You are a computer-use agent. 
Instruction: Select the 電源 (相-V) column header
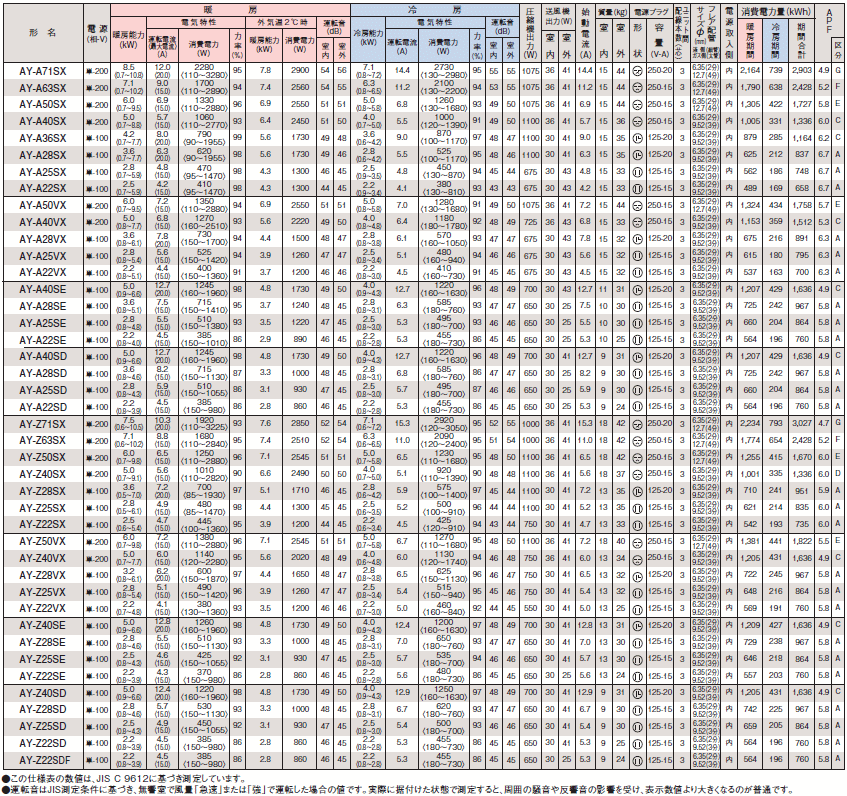pos(97,33)
